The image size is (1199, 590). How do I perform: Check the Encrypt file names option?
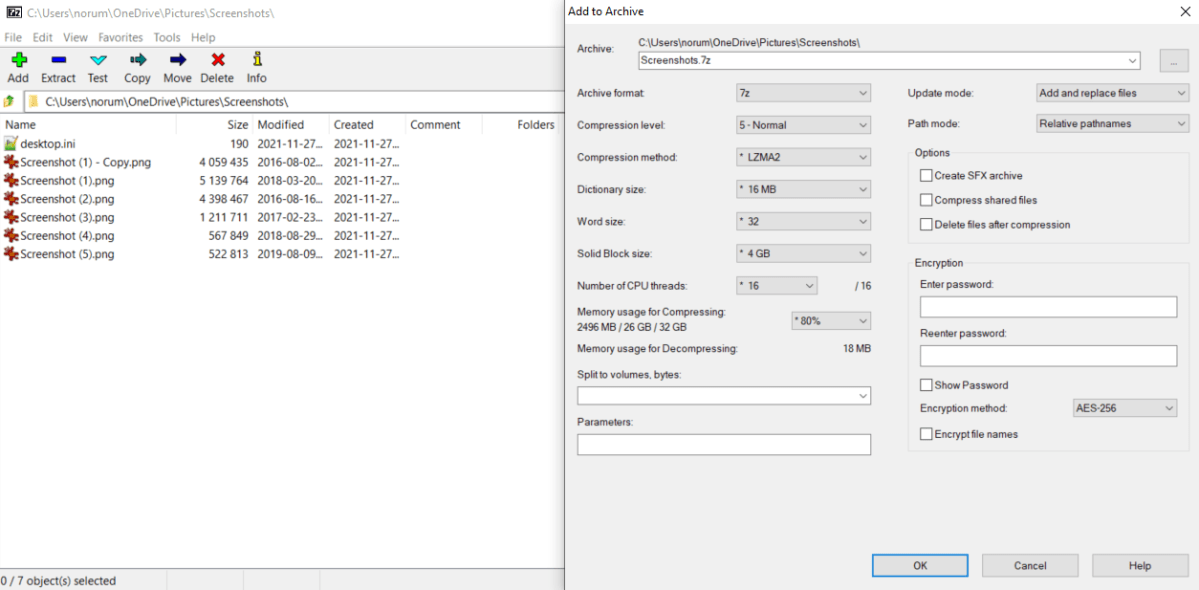[x=926, y=433]
